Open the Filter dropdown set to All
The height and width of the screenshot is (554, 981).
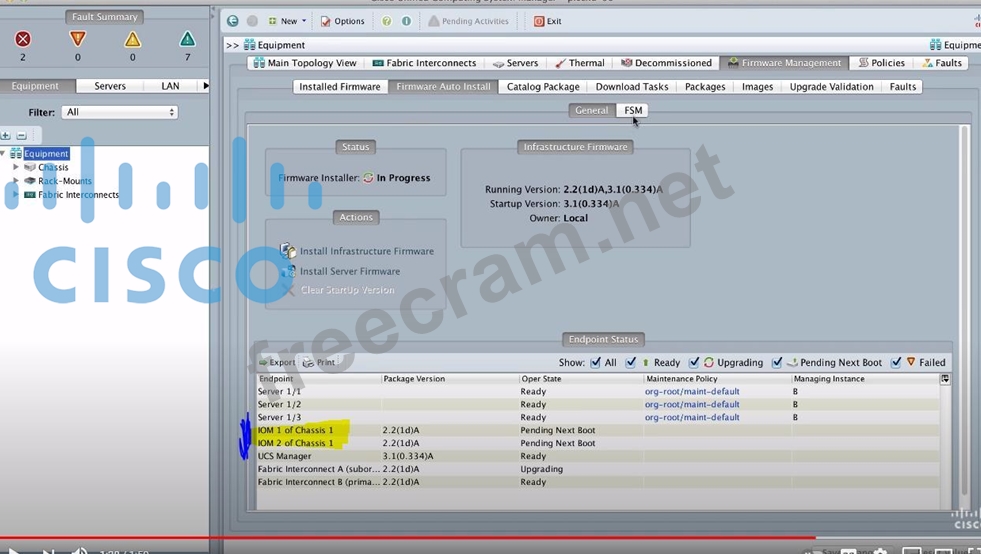click(120, 112)
